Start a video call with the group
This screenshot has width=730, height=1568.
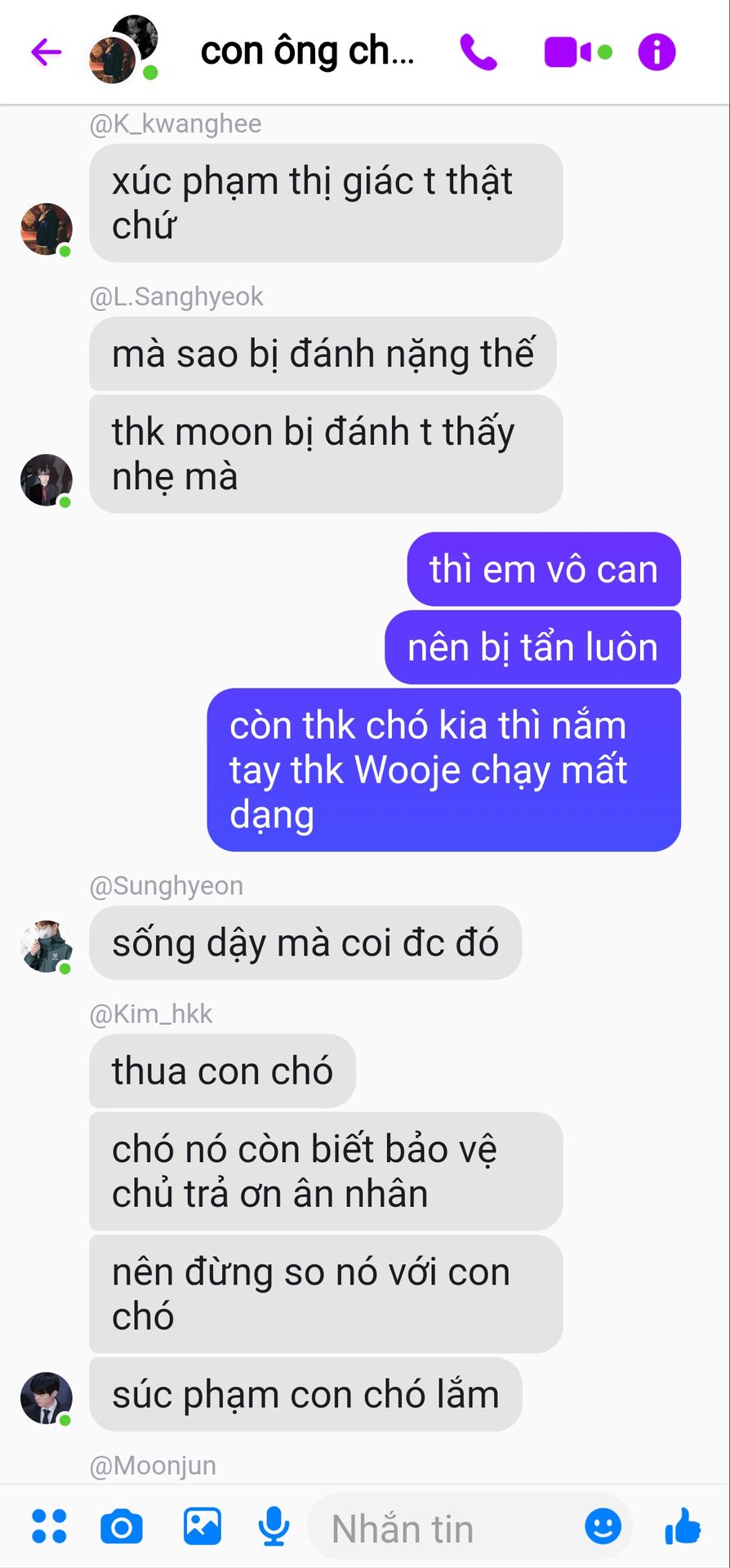point(568,52)
